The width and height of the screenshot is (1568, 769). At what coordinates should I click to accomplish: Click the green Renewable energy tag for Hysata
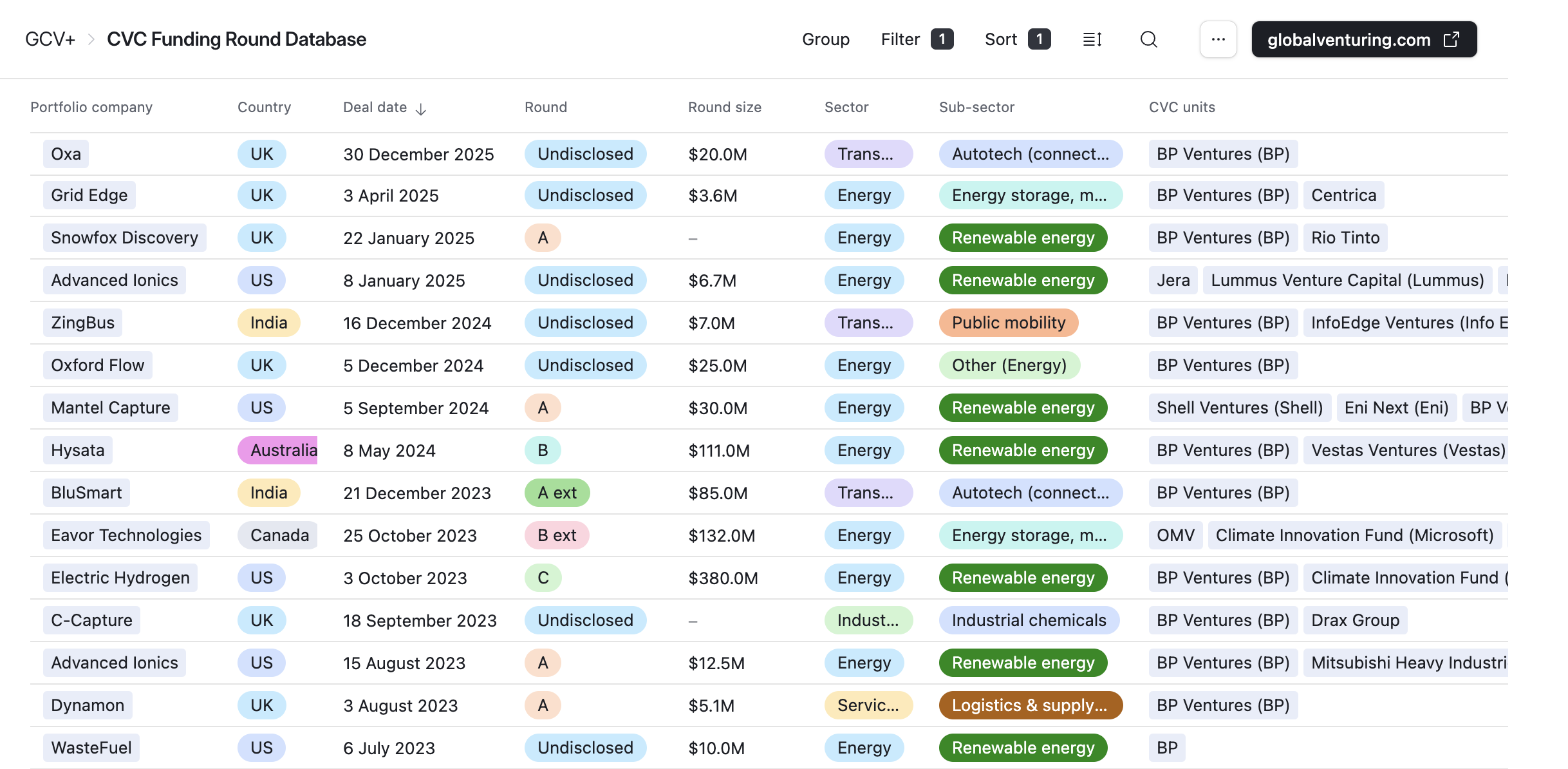[1022, 450]
